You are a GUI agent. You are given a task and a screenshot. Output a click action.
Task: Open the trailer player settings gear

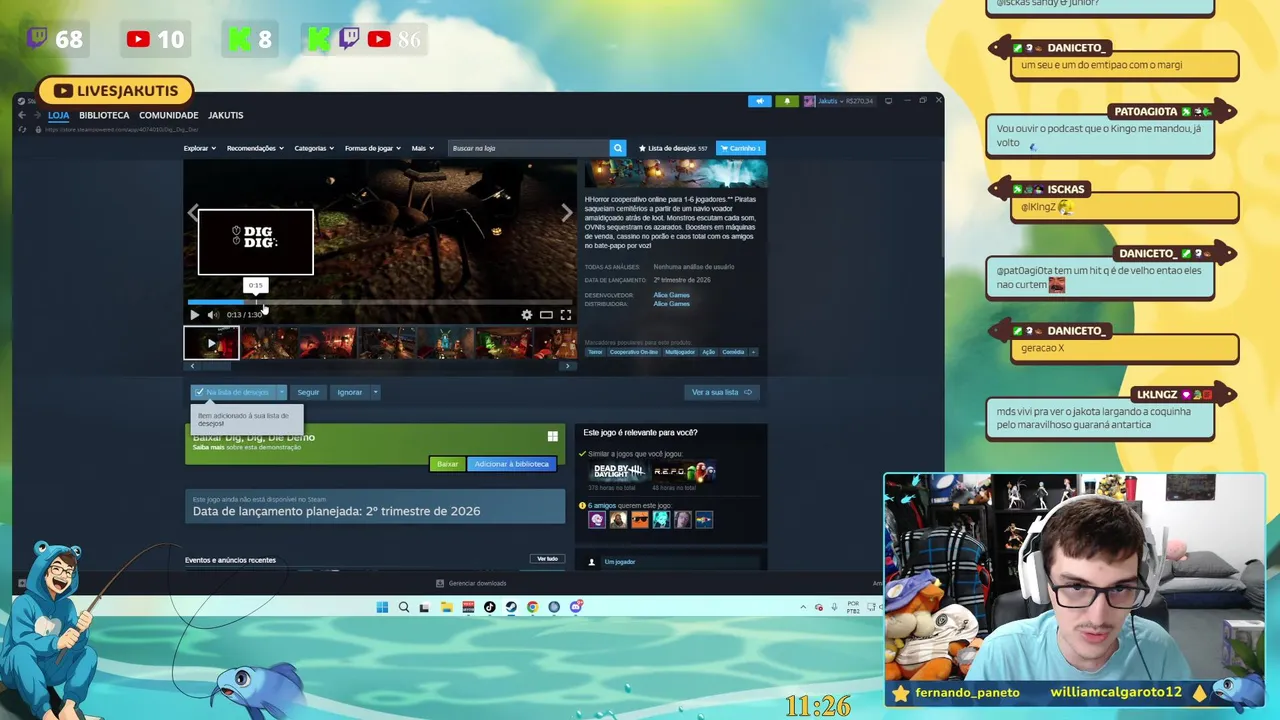[527, 315]
